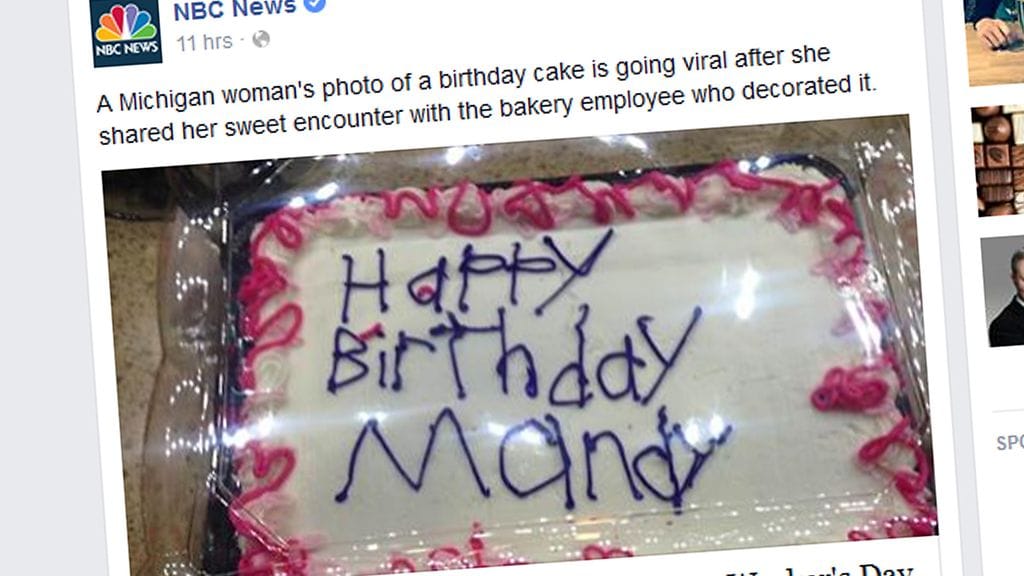Click the man in suit sidebar thumbnail
The image size is (1024, 576).
click(1002, 291)
